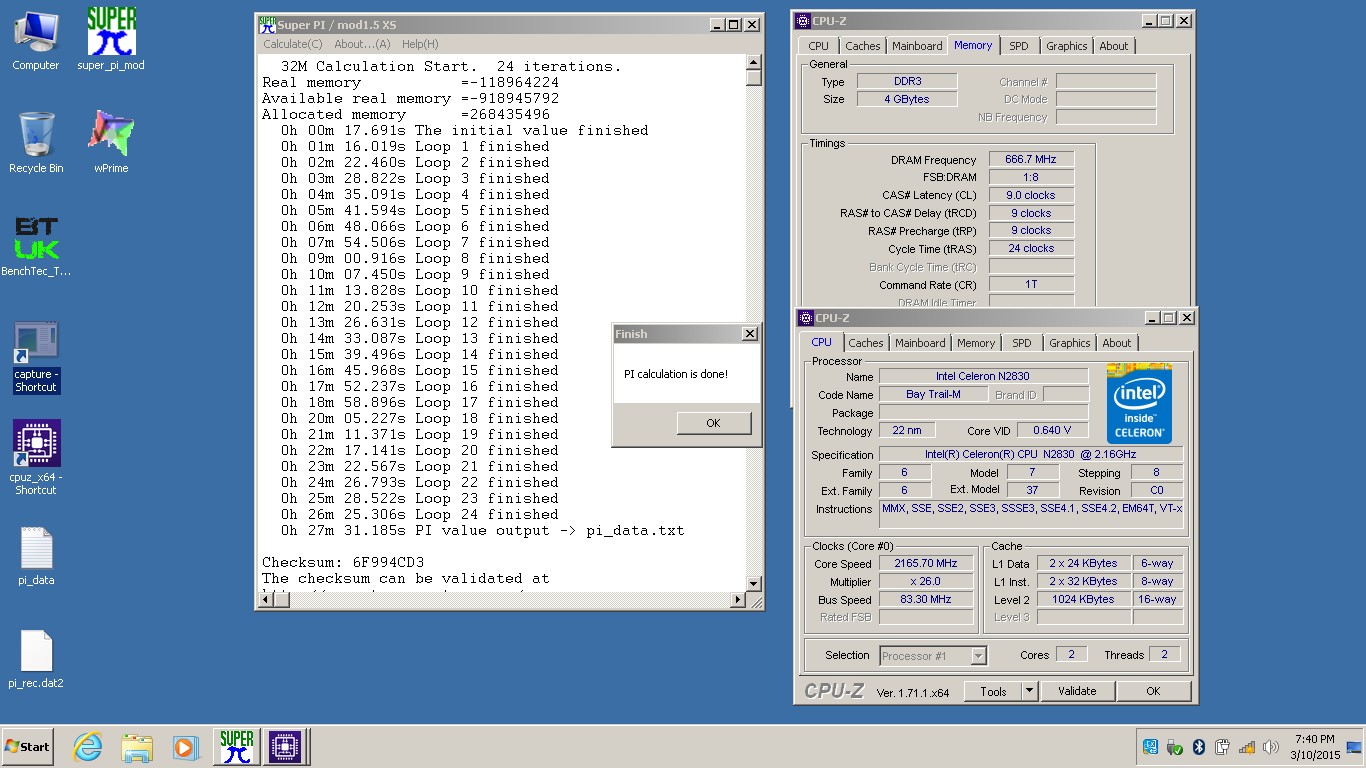
Task: Click the Memory Size 4 GBytes field
Action: tap(907, 99)
